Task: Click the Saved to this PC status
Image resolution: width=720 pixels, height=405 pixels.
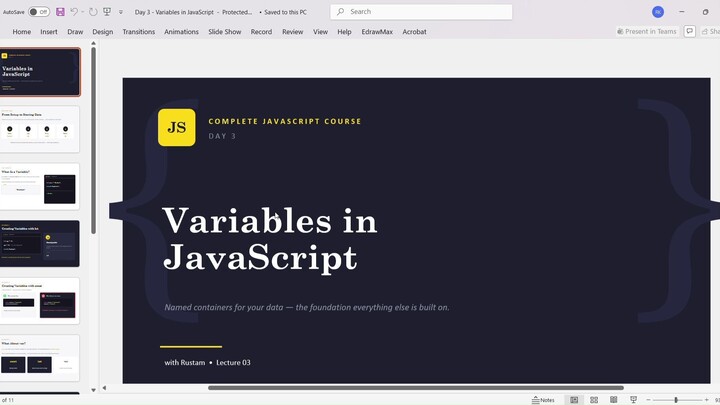Action: click(x=285, y=12)
